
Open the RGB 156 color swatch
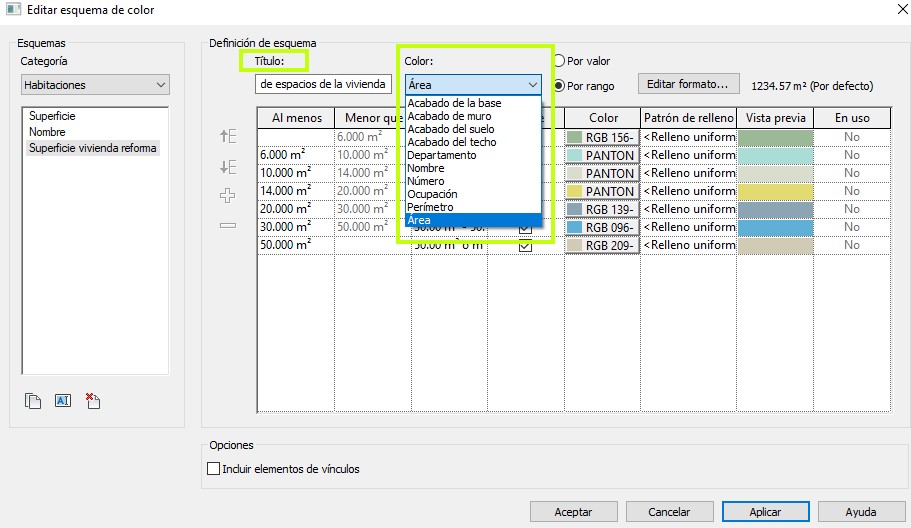[x=602, y=137]
